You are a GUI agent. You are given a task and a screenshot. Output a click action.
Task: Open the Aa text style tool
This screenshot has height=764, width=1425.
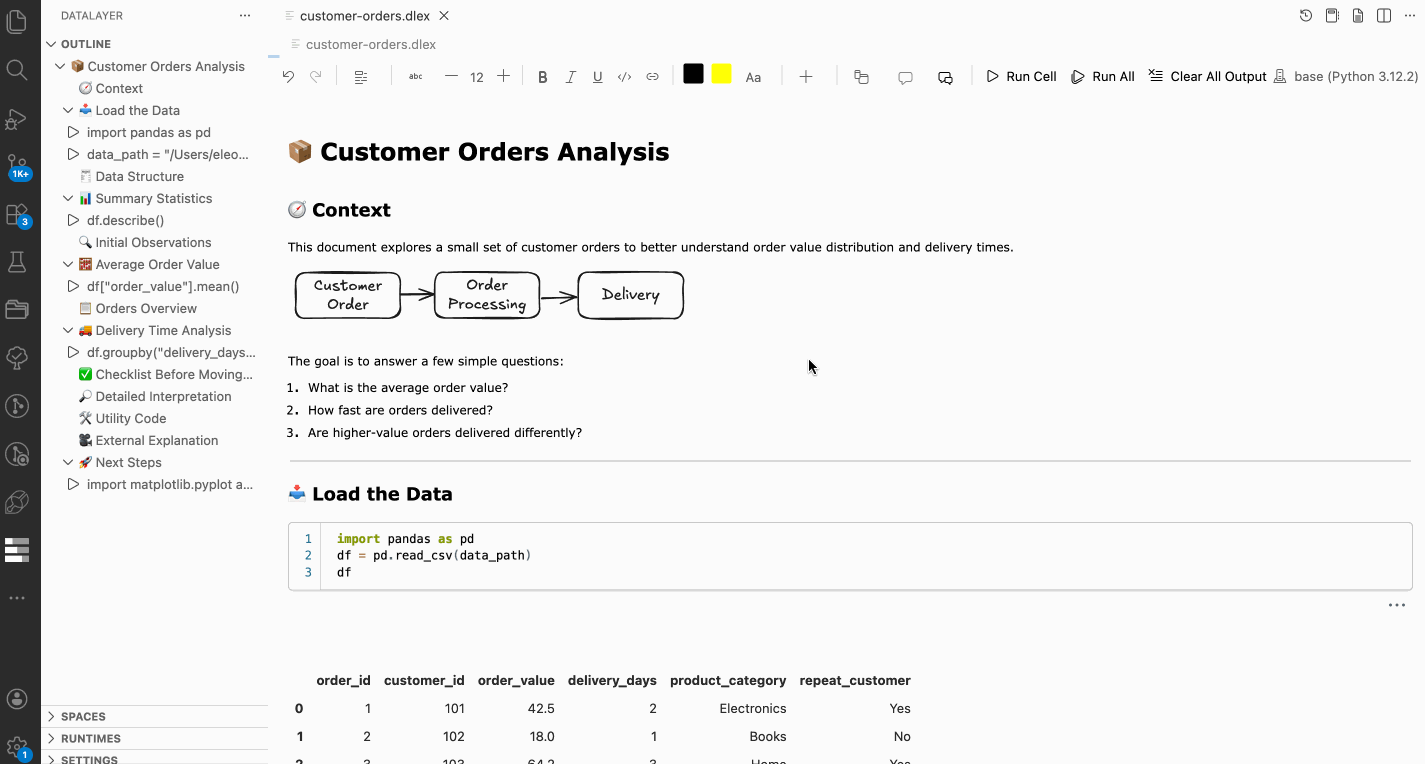coord(753,77)
